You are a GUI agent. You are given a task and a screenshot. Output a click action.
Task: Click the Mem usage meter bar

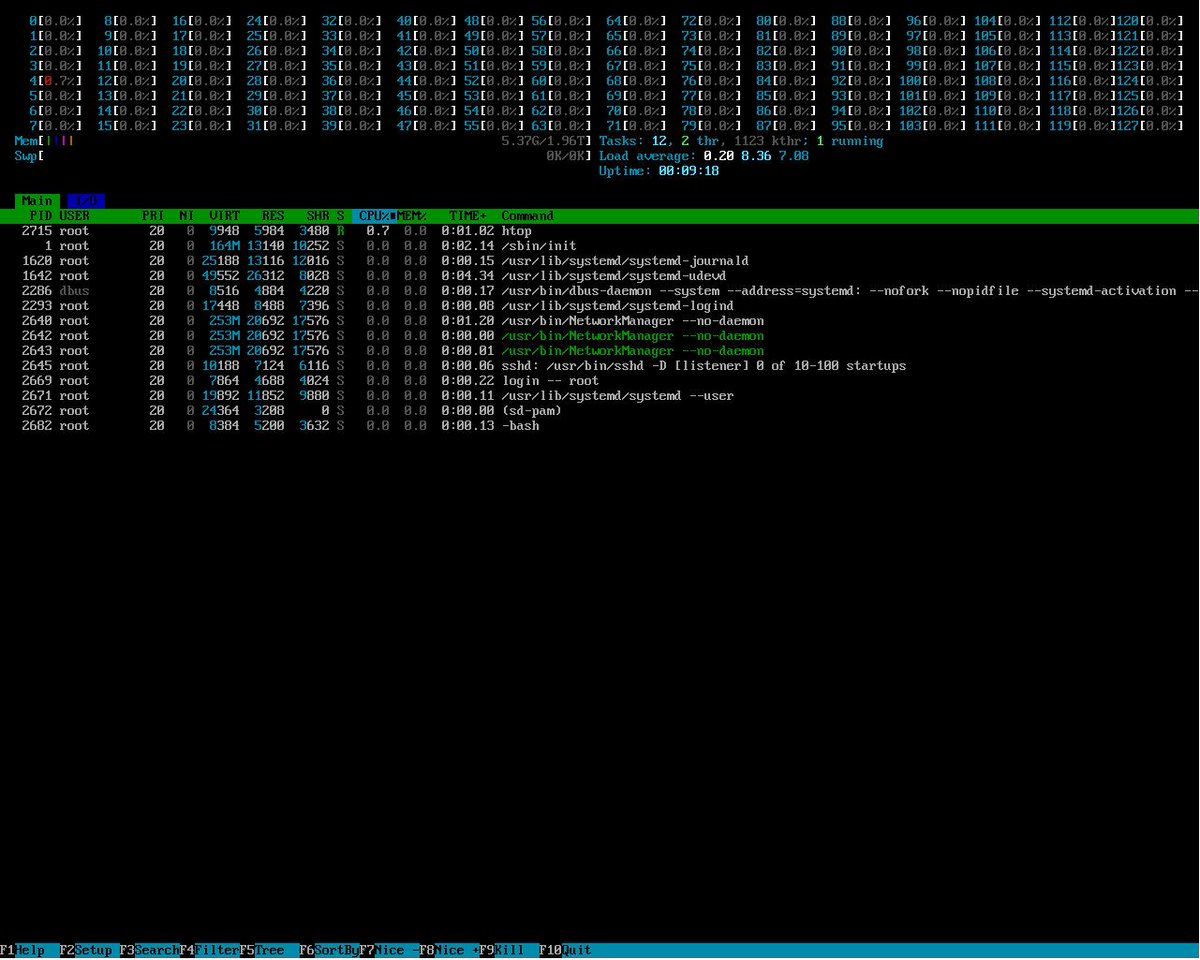pos(304,141)
